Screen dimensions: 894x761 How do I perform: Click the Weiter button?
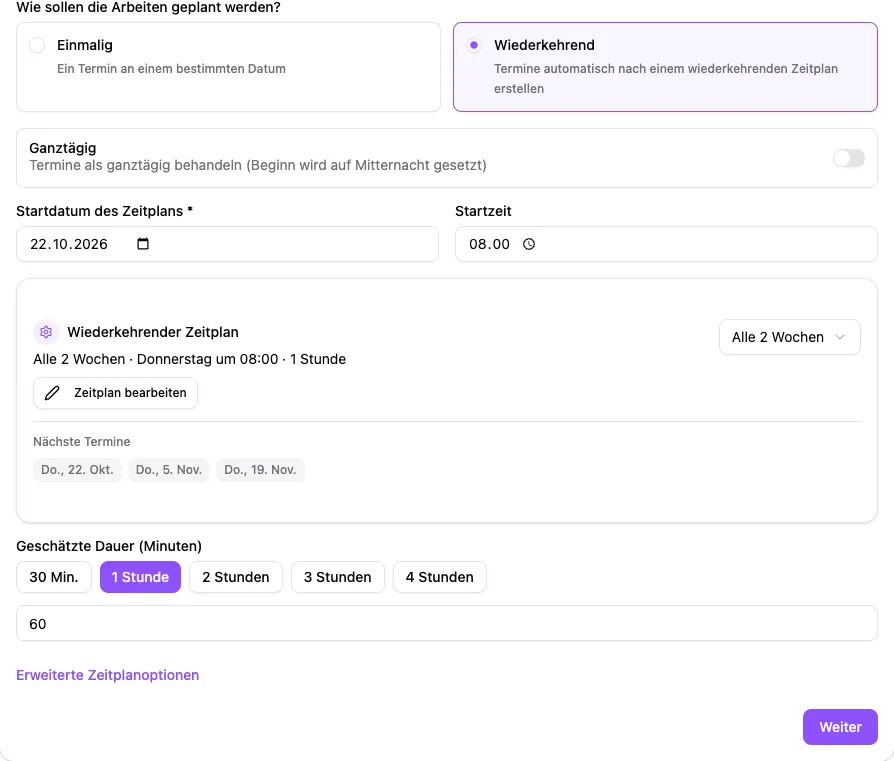coord(840,727)
